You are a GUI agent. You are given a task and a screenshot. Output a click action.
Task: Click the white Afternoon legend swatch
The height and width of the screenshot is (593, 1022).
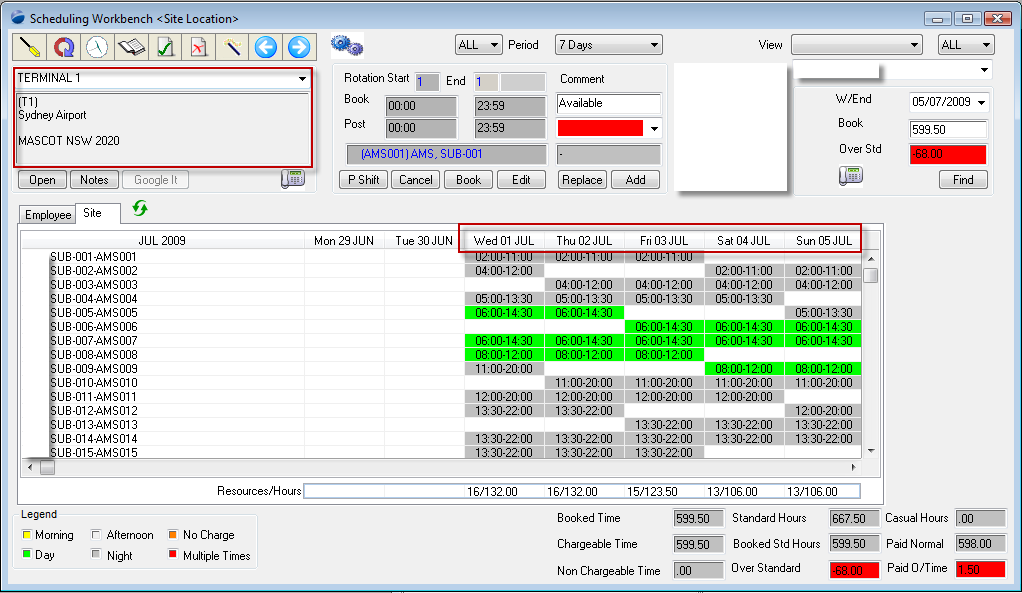pyautogui.click(x=96, y=534)
